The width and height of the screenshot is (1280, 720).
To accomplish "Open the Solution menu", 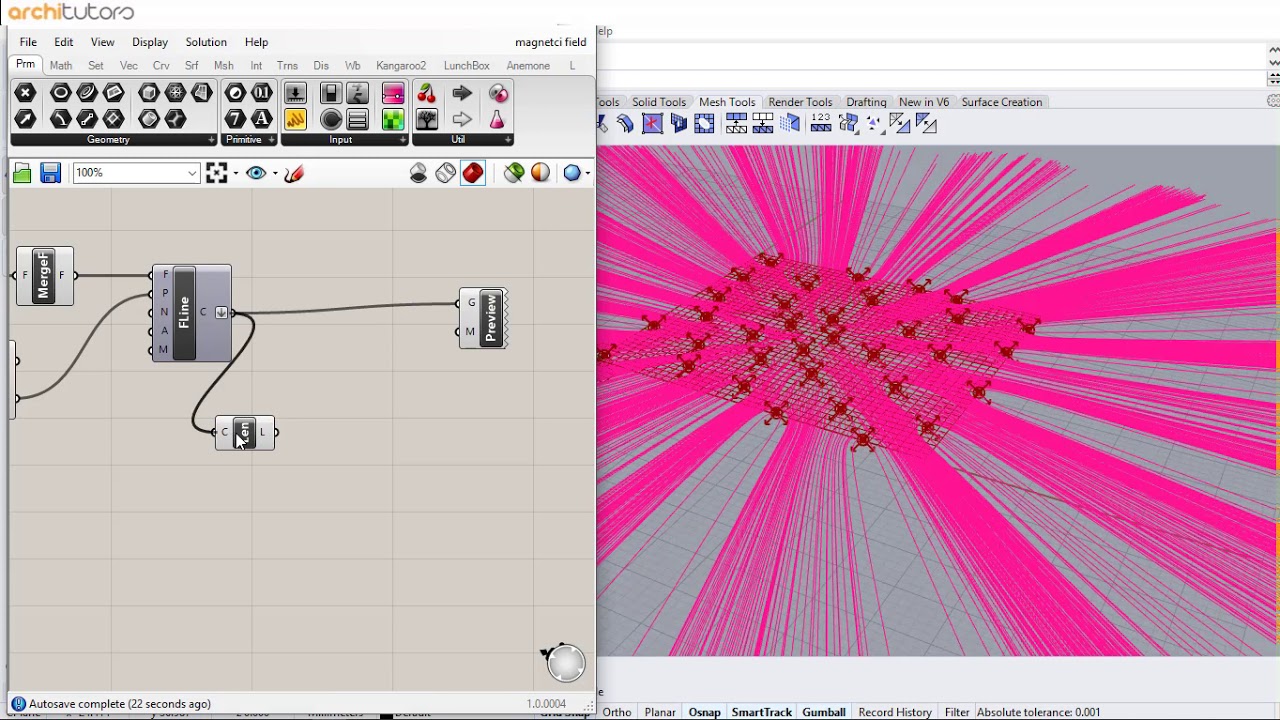I will click(x=206, y=42).
